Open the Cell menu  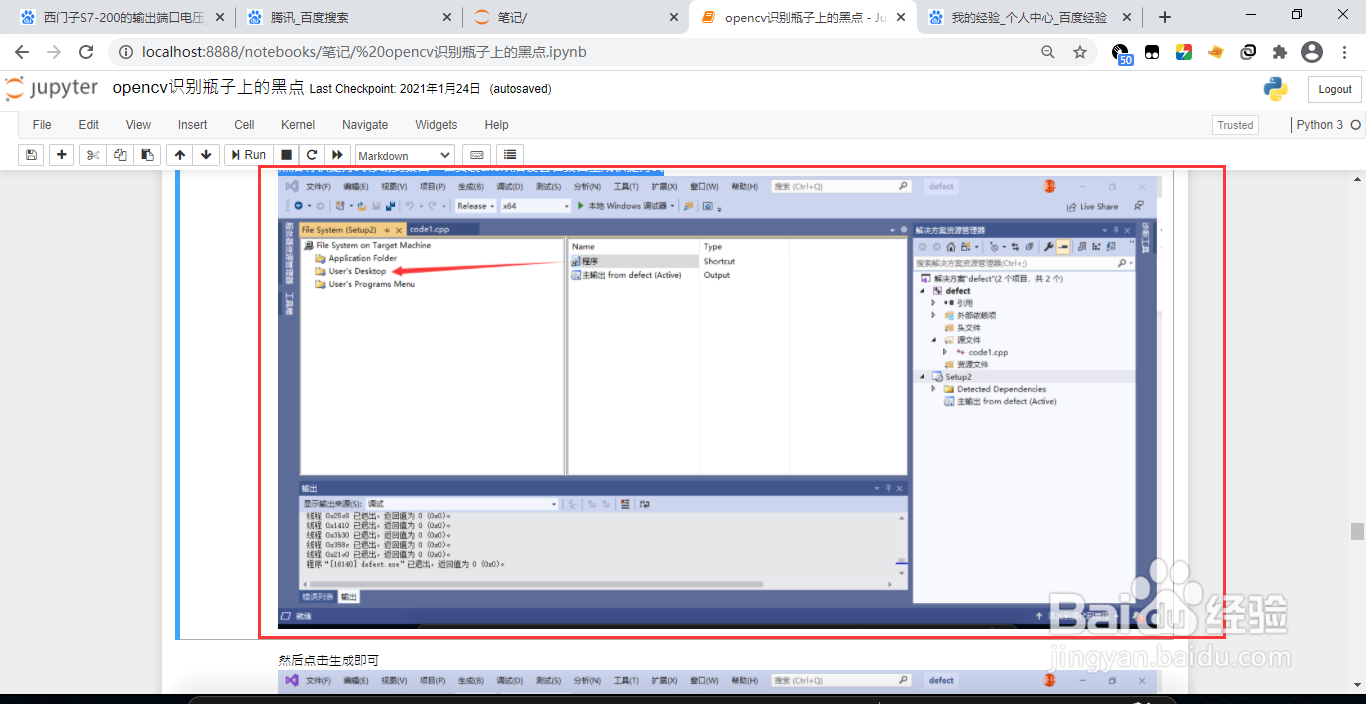pos(244,125)
